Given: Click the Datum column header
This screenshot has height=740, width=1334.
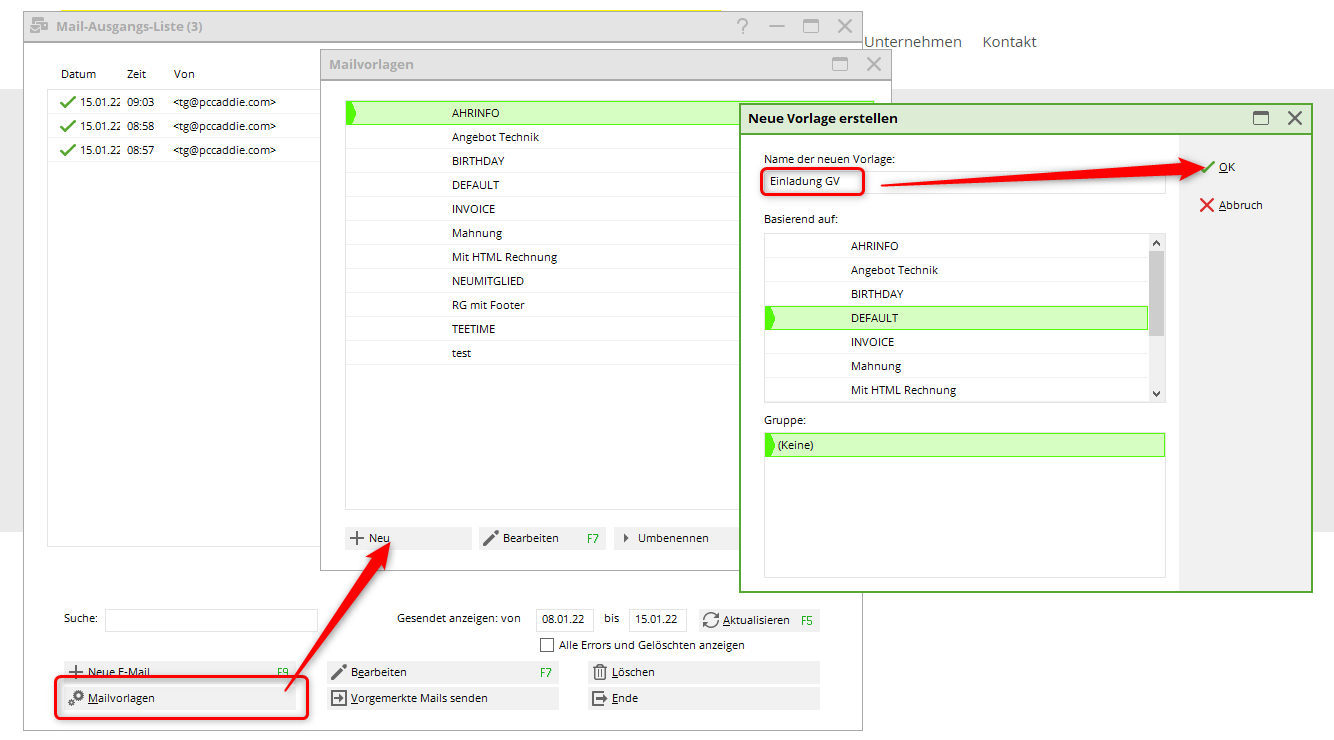Looking at the screenshot, I should (79, 74).
